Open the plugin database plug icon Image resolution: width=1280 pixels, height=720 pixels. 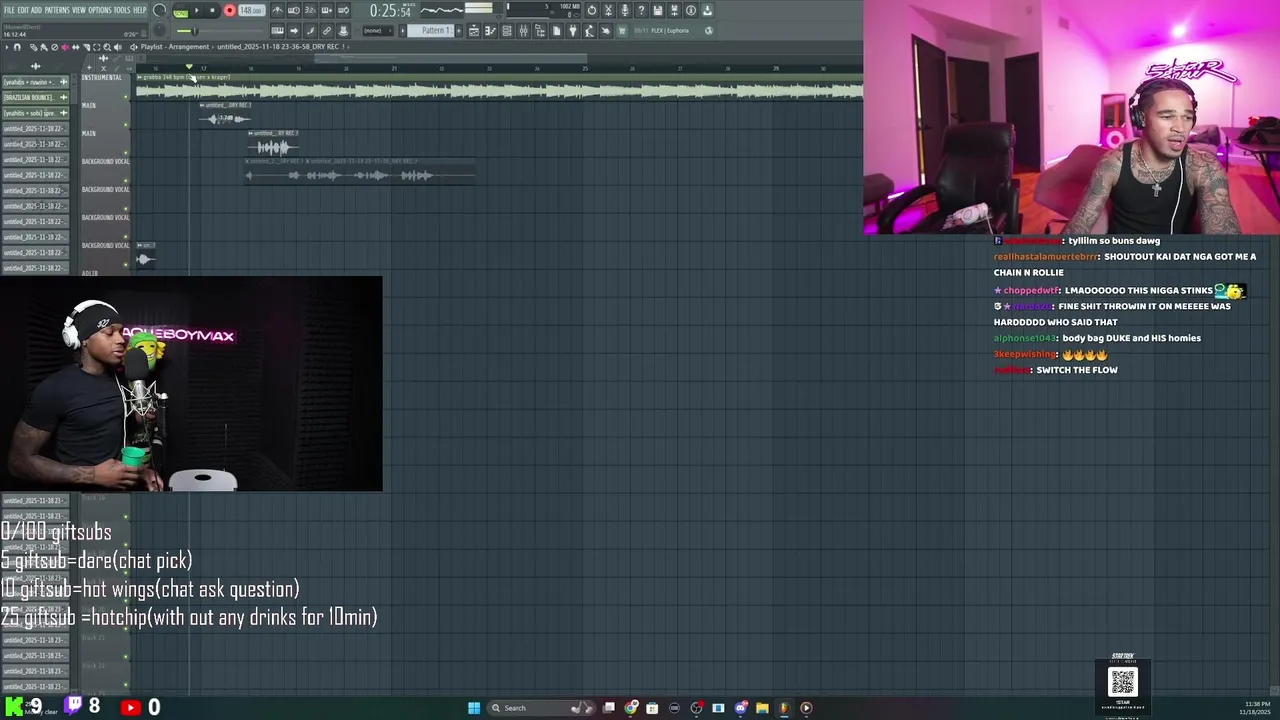pyautogui.click(x=573, y=31)
